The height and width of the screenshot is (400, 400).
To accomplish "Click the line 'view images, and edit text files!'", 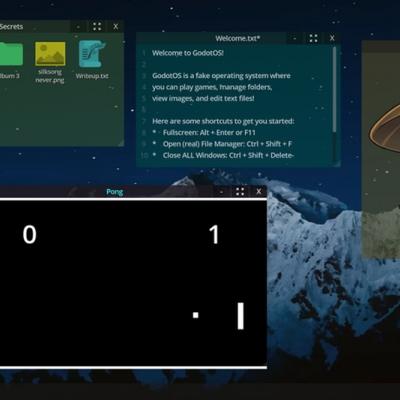I will coord(203,99).
